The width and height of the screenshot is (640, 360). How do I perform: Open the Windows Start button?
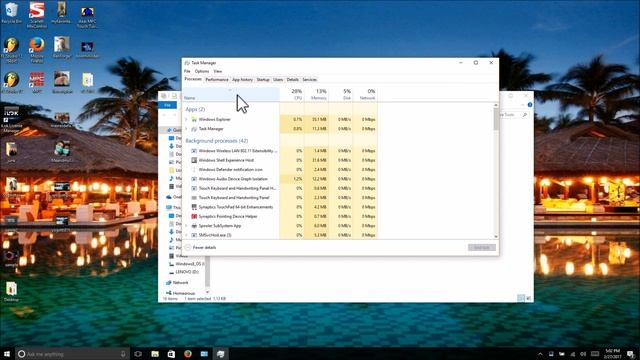[x=7, y=354]
